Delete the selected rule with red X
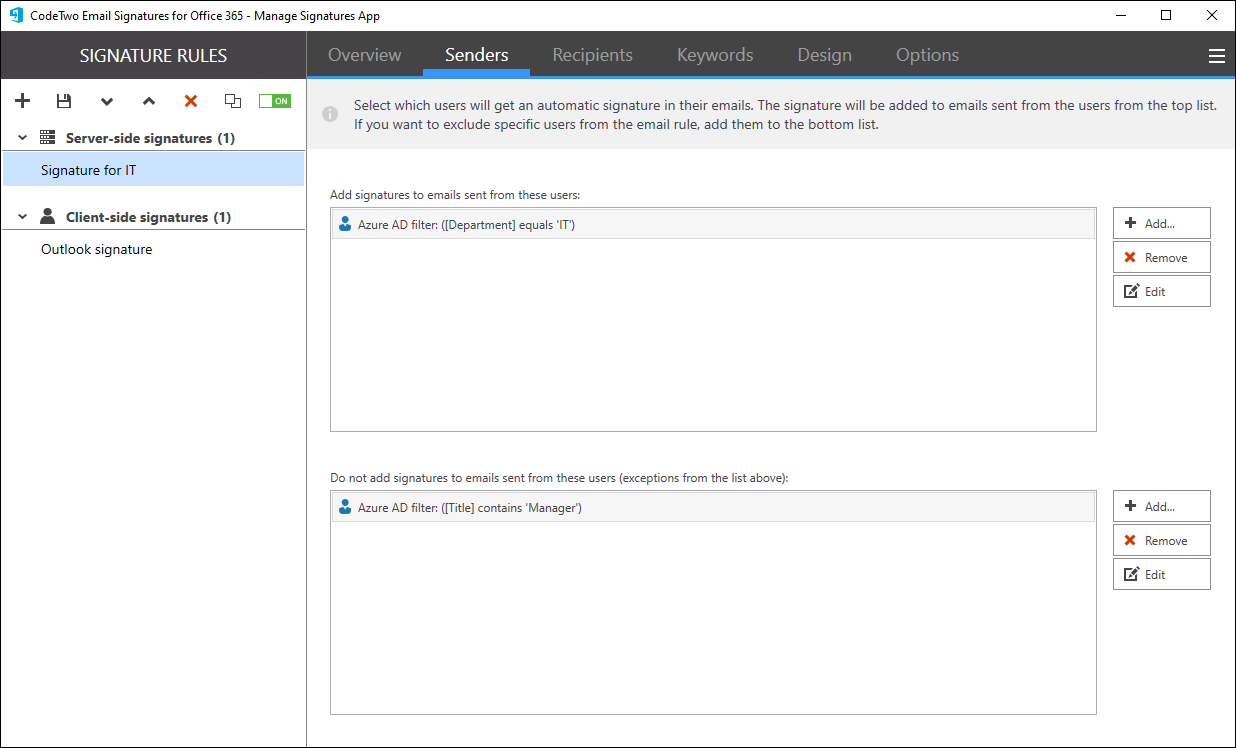The height and width of the screenshot is (748, 1236). 191,101
